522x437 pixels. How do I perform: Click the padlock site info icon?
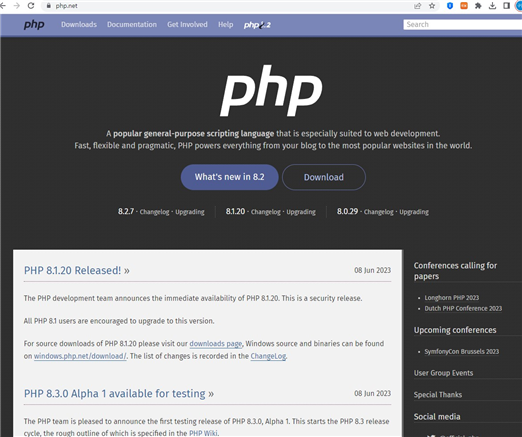click(49, 6)
